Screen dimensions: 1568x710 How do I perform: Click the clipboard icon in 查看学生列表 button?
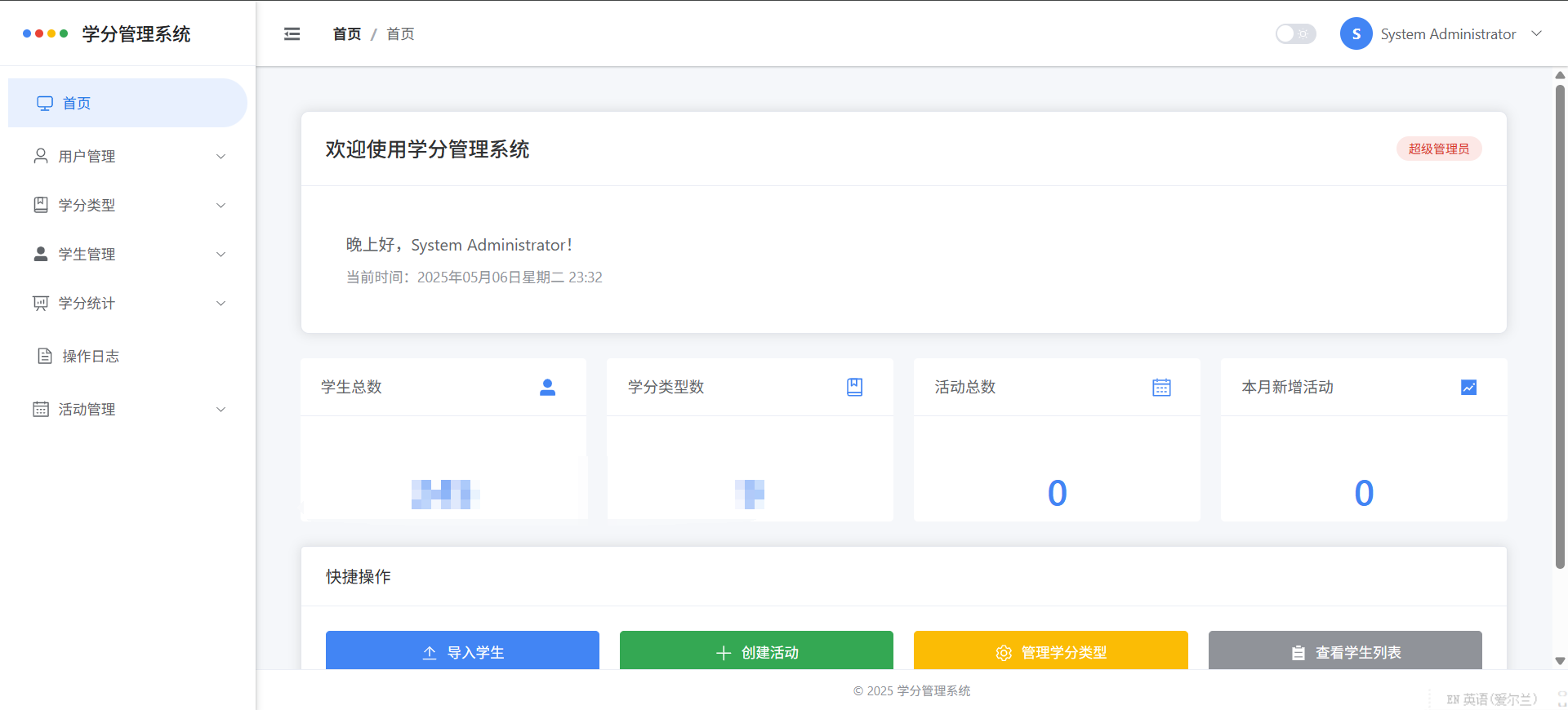(1298, 653)
